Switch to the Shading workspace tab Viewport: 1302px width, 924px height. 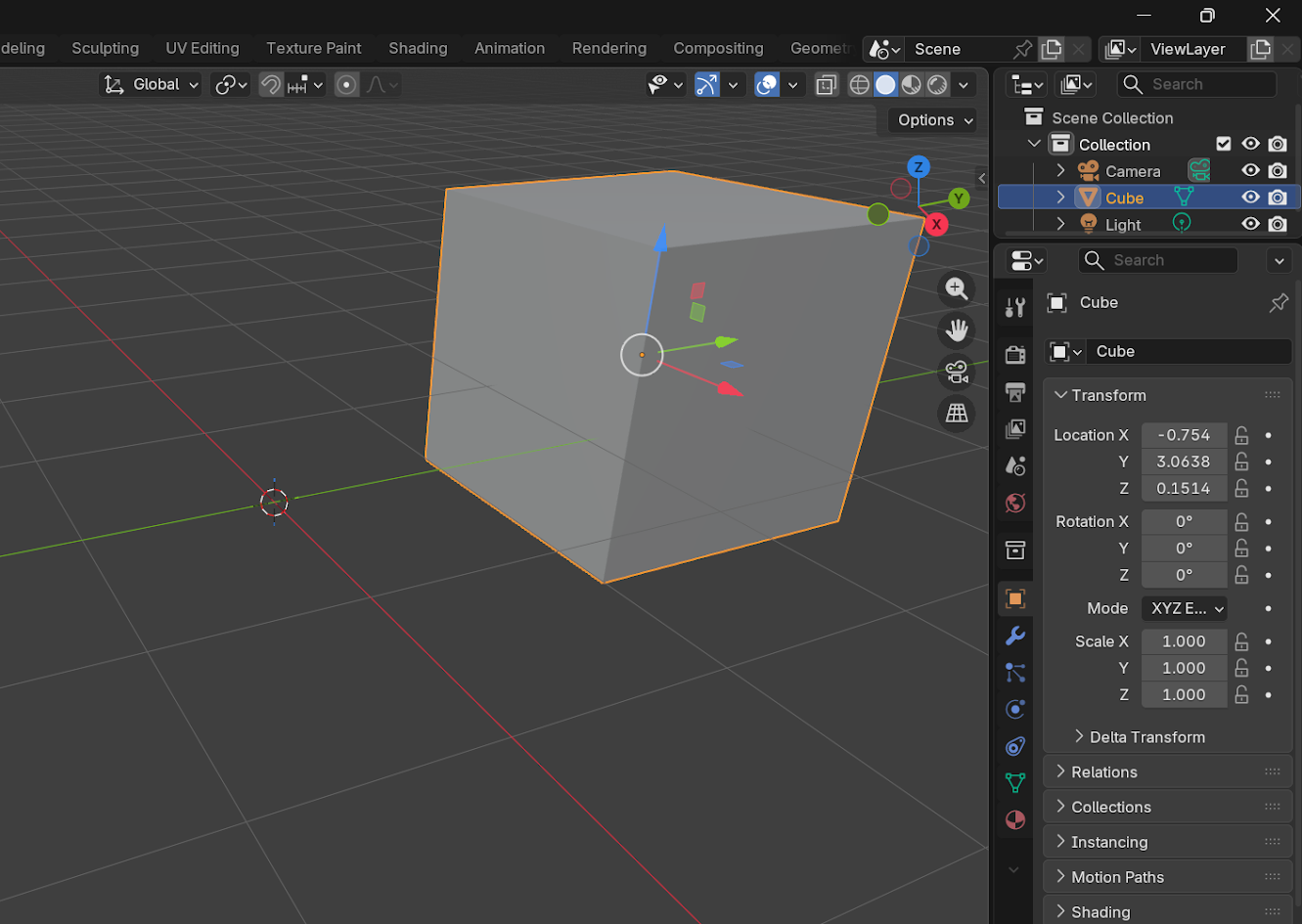coord(418,48)
